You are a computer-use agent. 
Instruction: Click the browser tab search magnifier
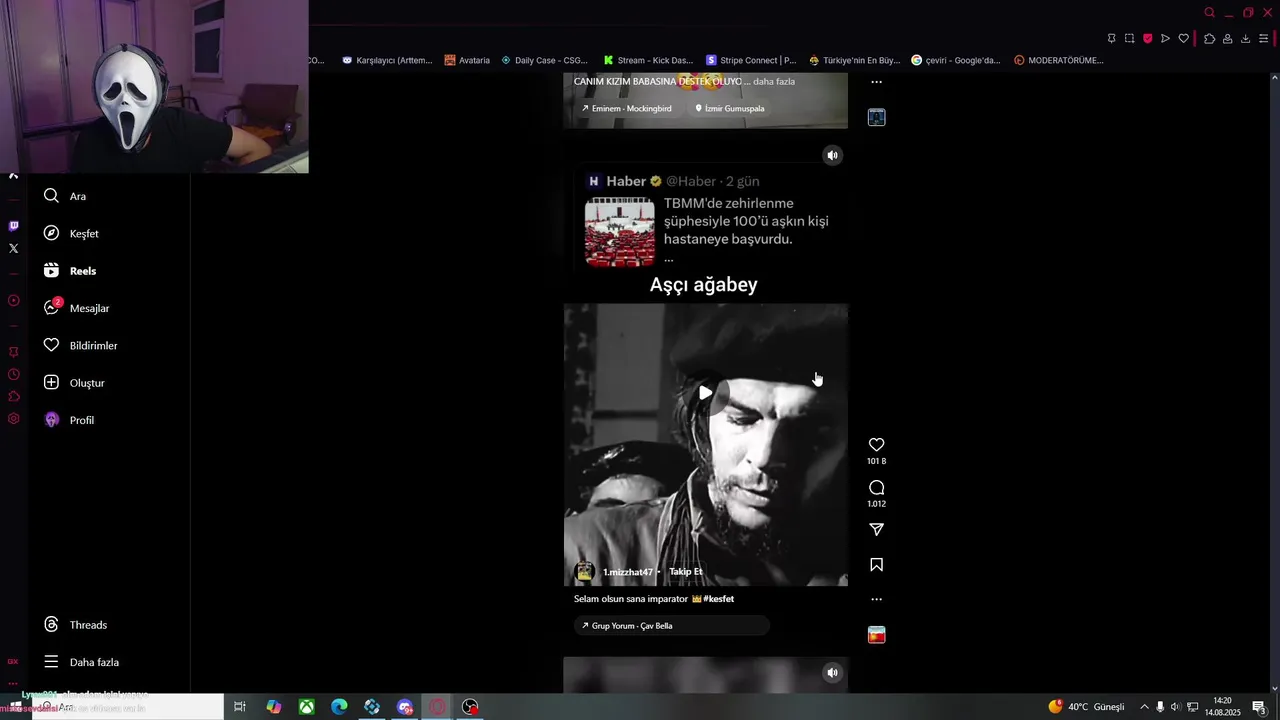[x=1209, y=13]
